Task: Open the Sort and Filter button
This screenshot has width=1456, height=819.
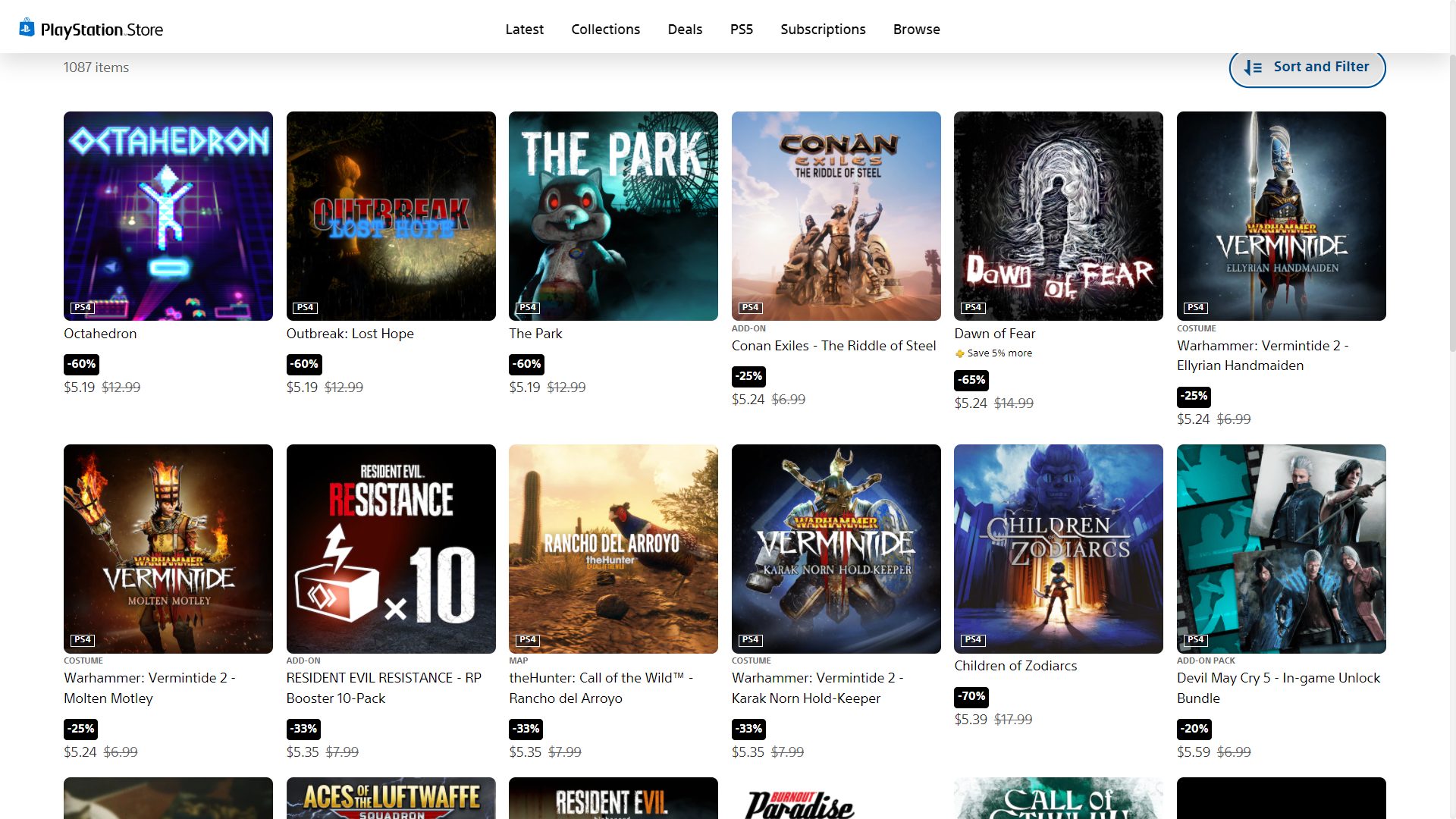Action: pos(1307,67)
